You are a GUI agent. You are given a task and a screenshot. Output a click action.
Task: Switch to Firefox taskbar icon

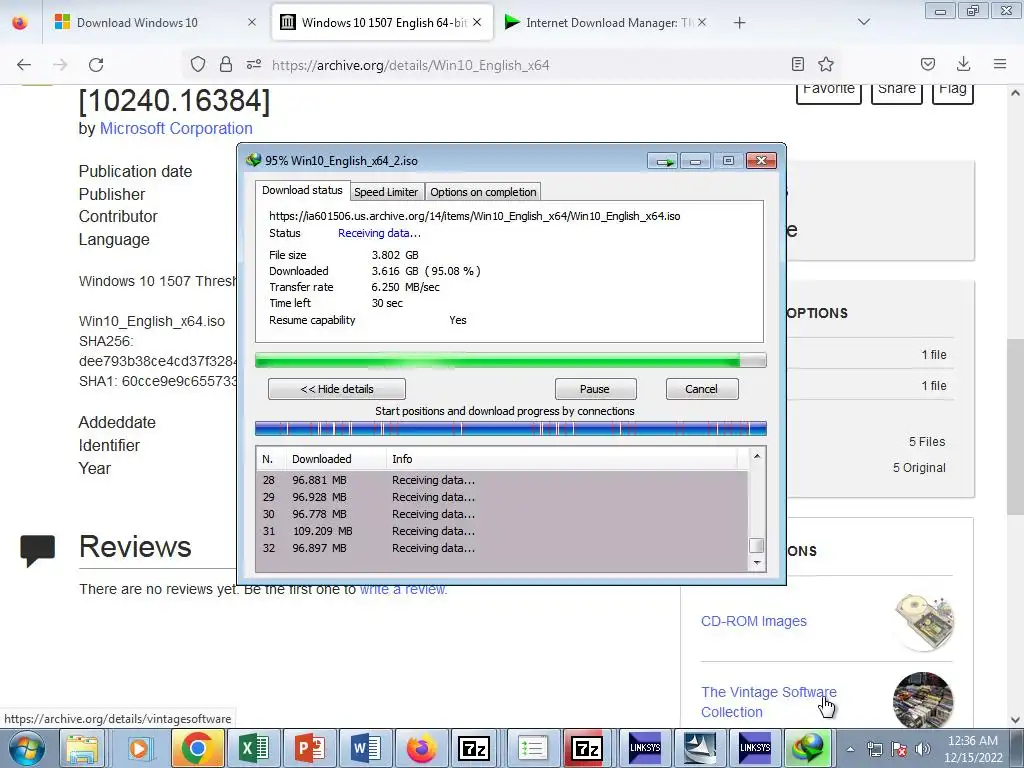point(422,748)
